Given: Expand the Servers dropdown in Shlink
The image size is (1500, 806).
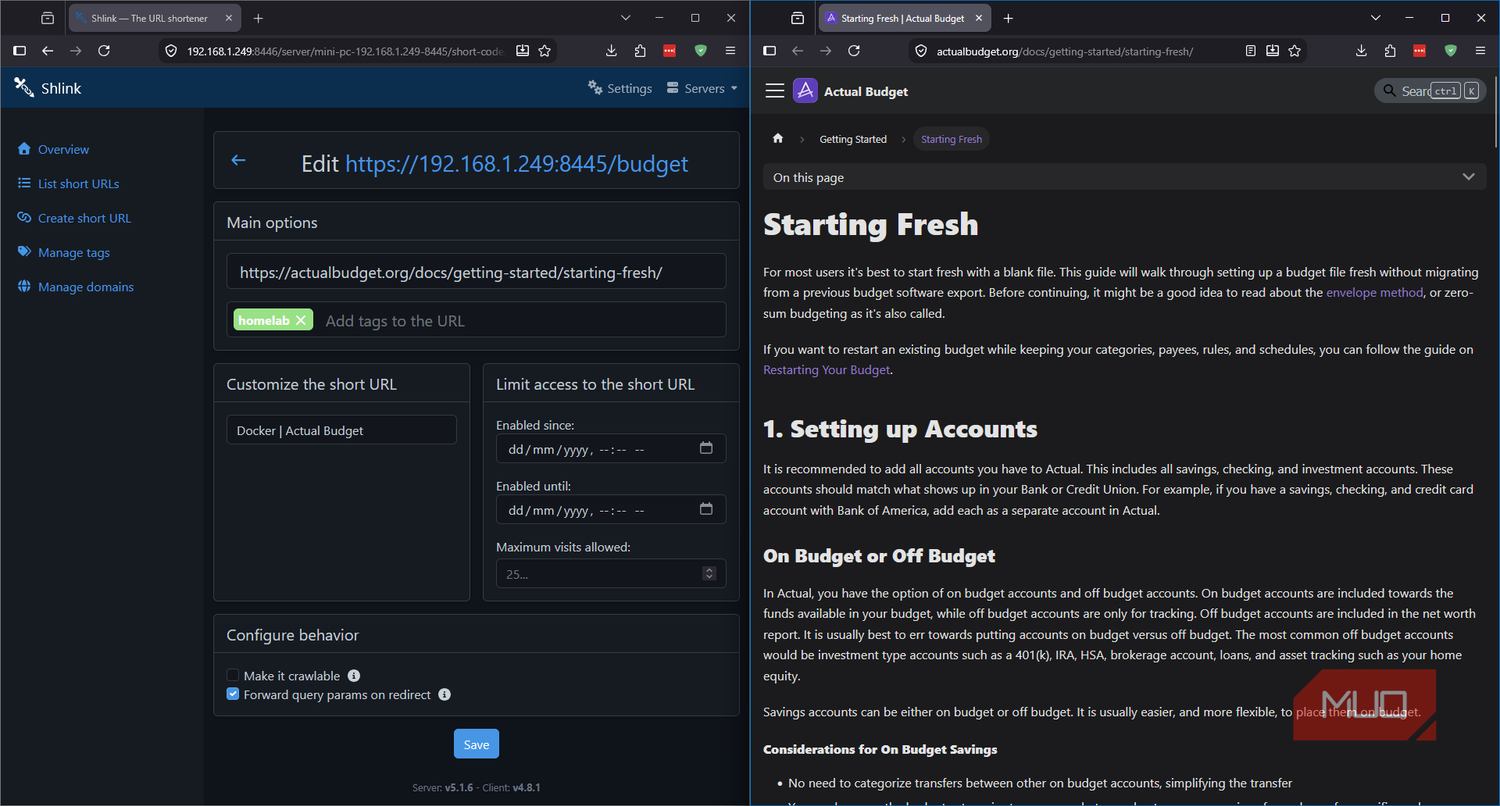Looking at the screenshot, I should tap(702, 88).
